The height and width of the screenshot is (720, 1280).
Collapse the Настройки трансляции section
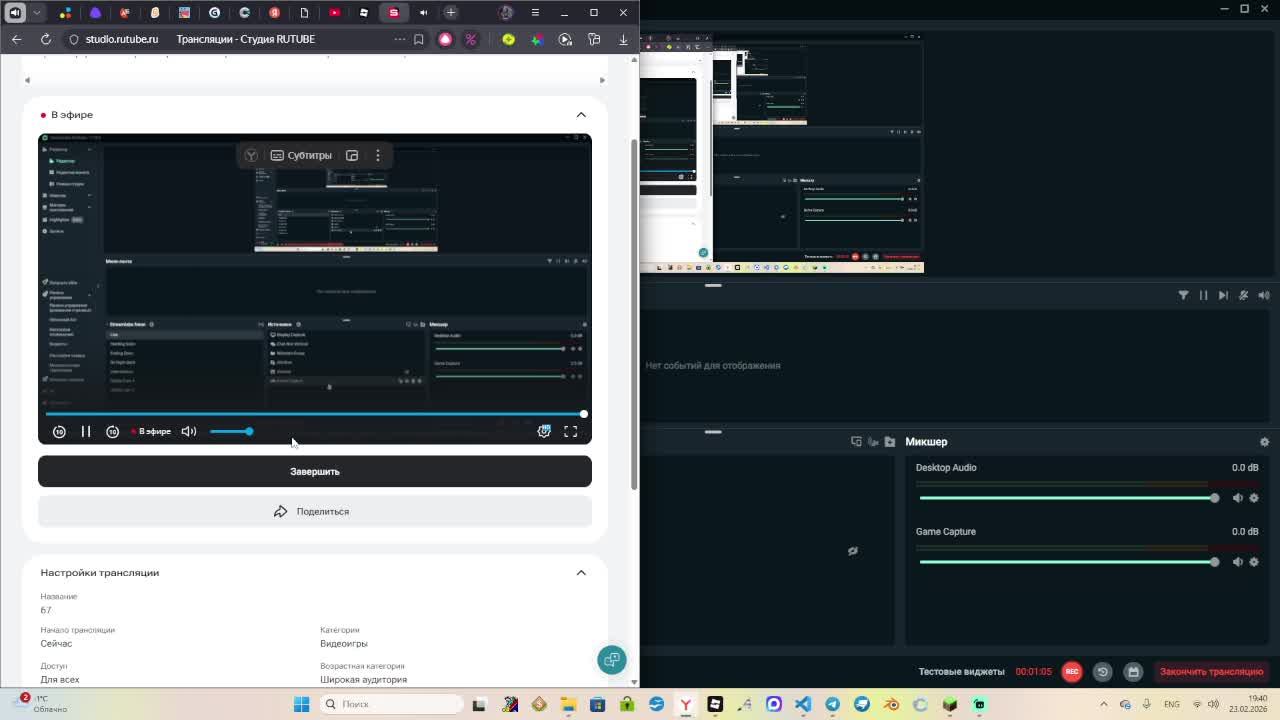point(581,572)
